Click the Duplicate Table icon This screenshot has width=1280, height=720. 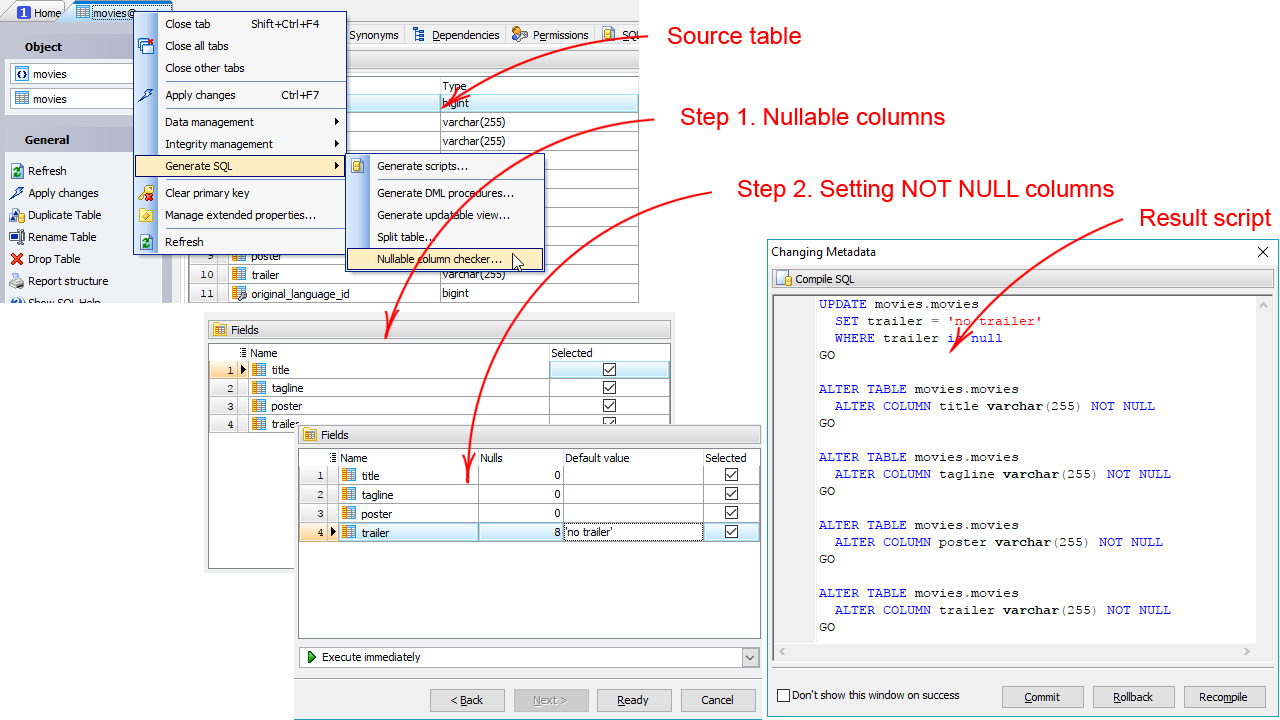pos(18,215)
